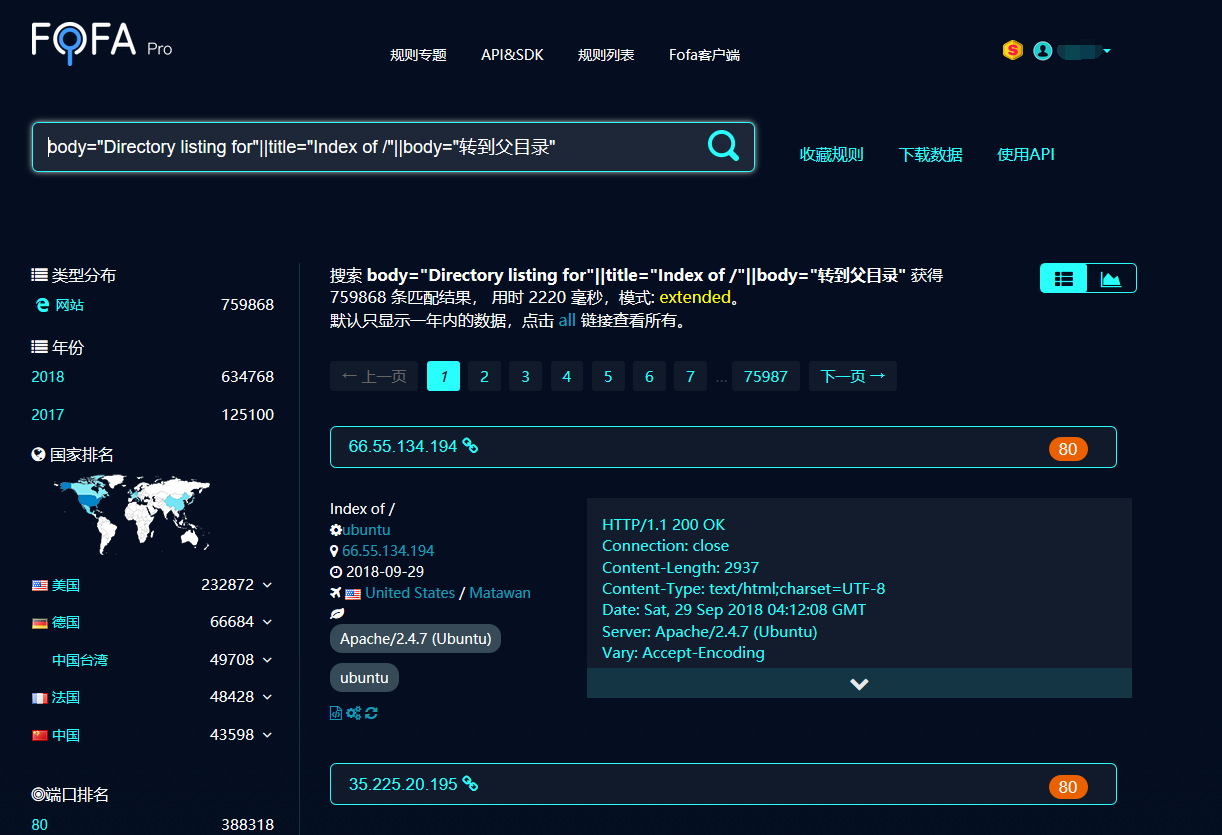Open the API&SDK menu item
This screenshot has height=835, width=1222.
point(512,55)
